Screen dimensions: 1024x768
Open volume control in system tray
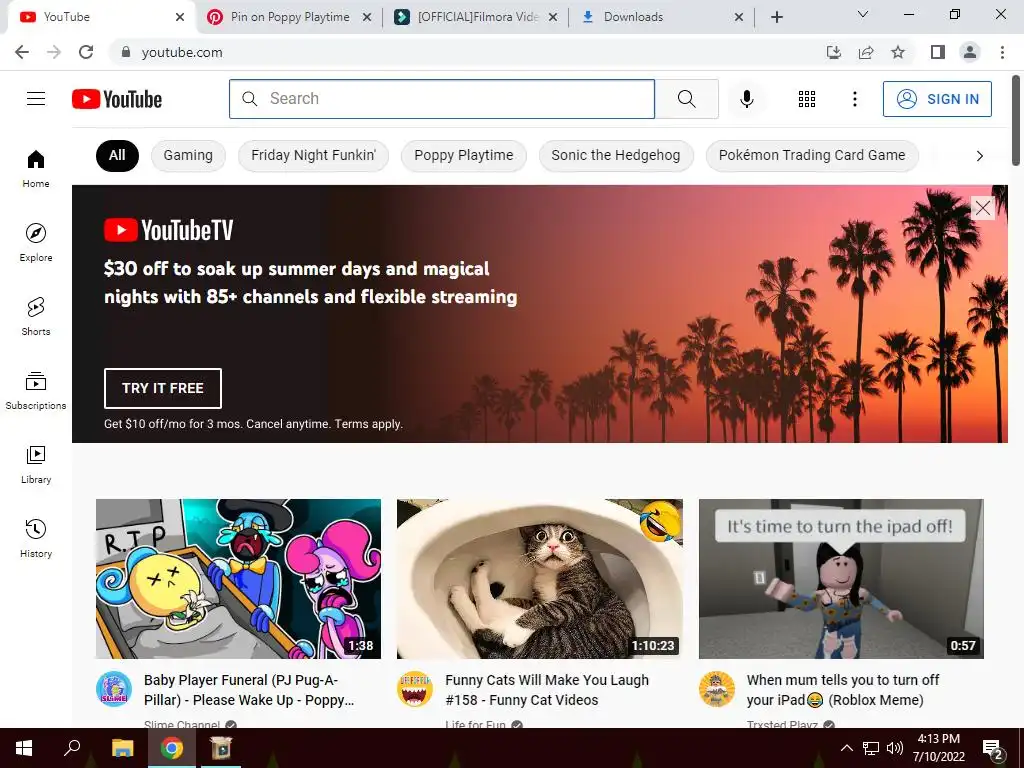click(895, 748)
